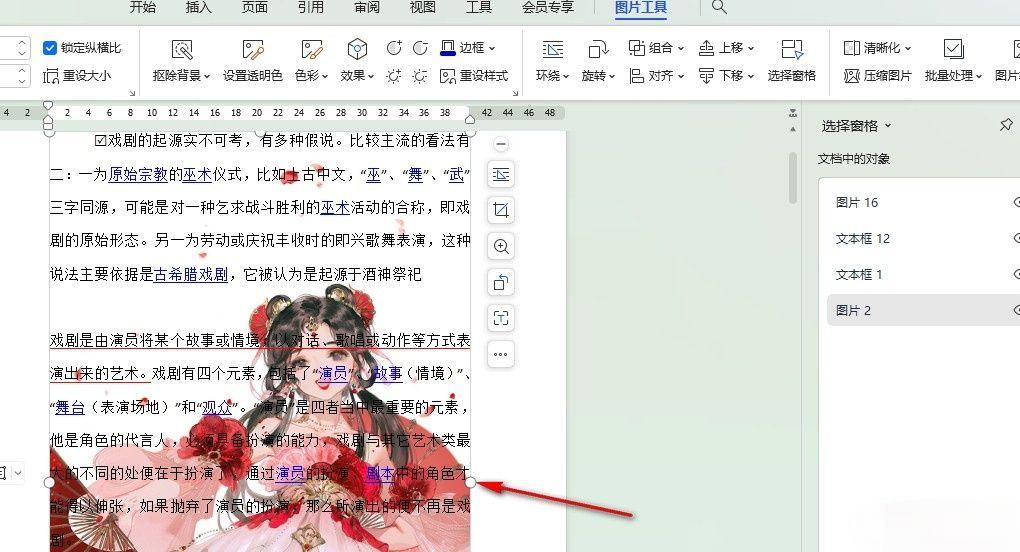Click the crop icon in the floating toolbar

(x=501, y=210)
